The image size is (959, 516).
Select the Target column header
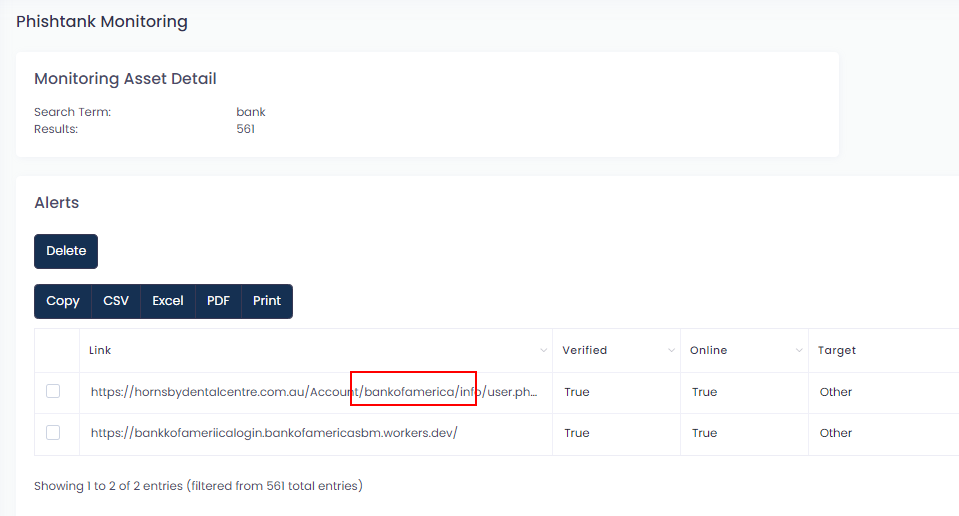pos(837,350)
